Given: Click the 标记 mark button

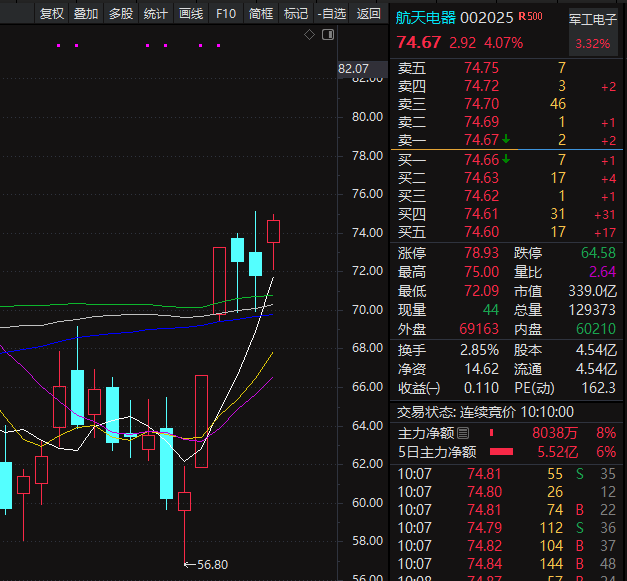Looking at the screenshot, I should click(x=296, y=14).
